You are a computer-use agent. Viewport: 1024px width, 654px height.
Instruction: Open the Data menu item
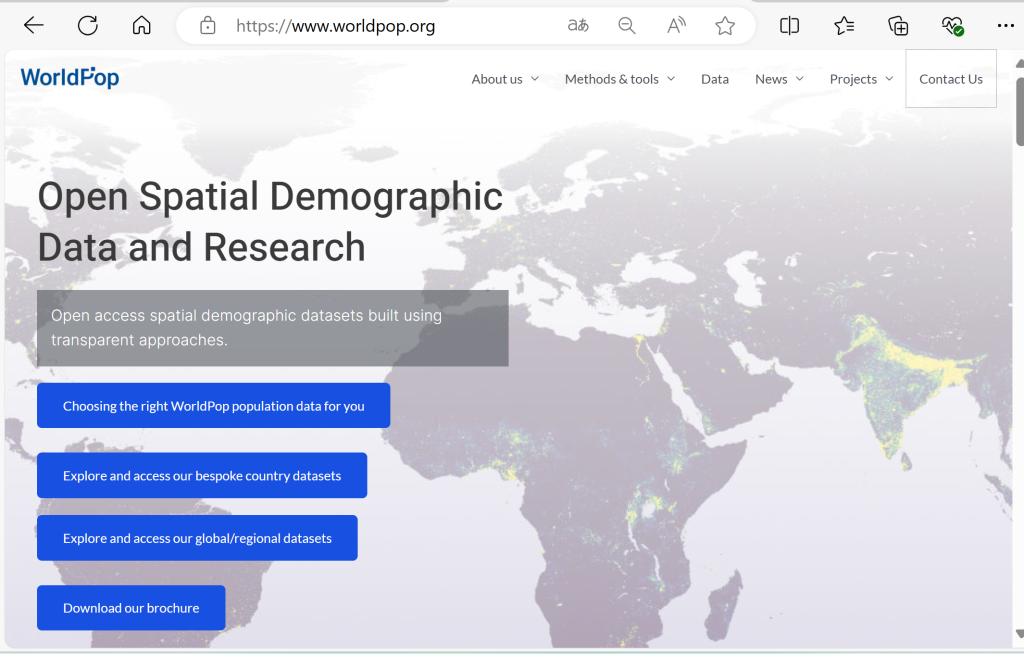(x=715, y=79)
